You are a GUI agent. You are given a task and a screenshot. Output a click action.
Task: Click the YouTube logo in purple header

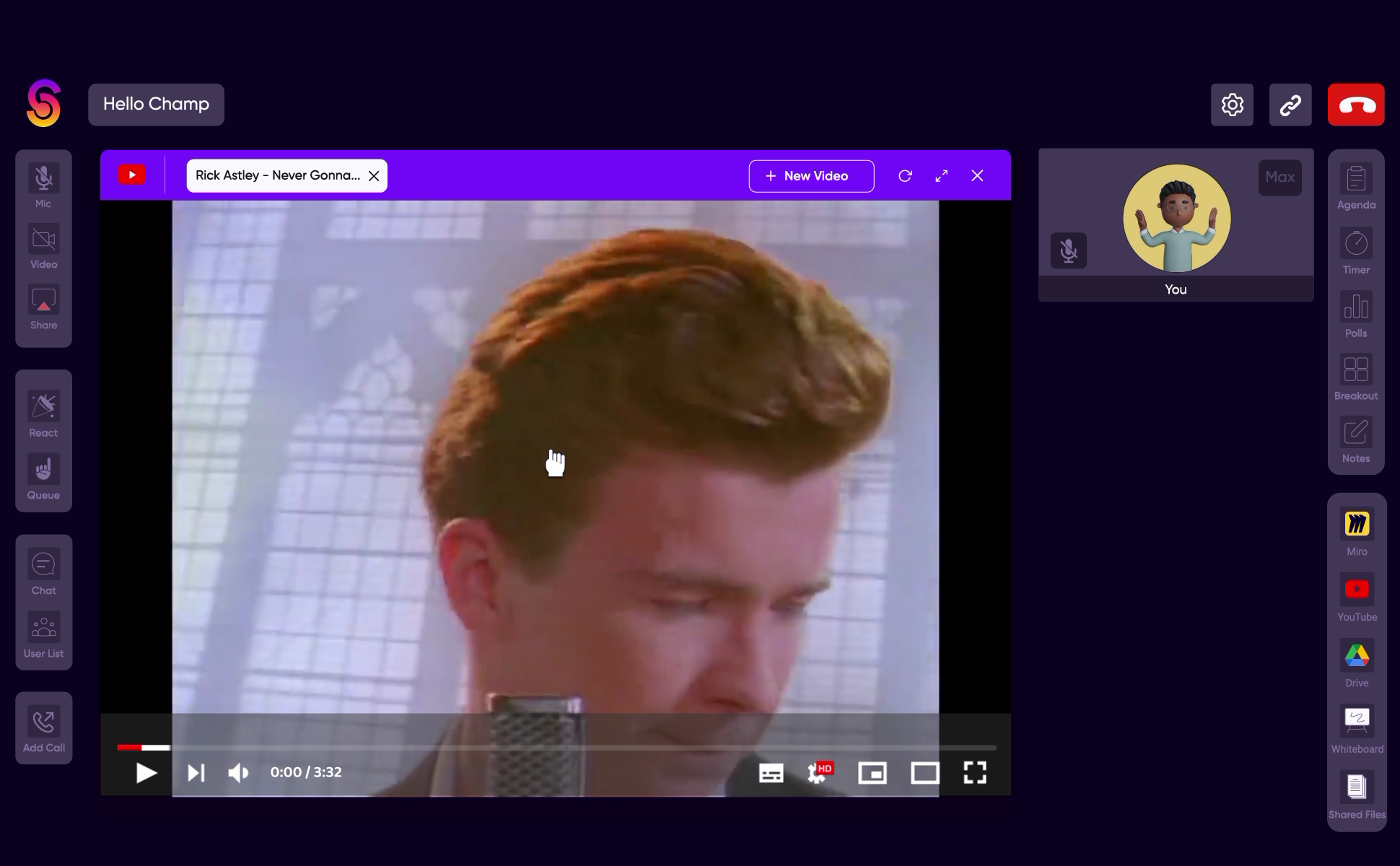[132, 175]
